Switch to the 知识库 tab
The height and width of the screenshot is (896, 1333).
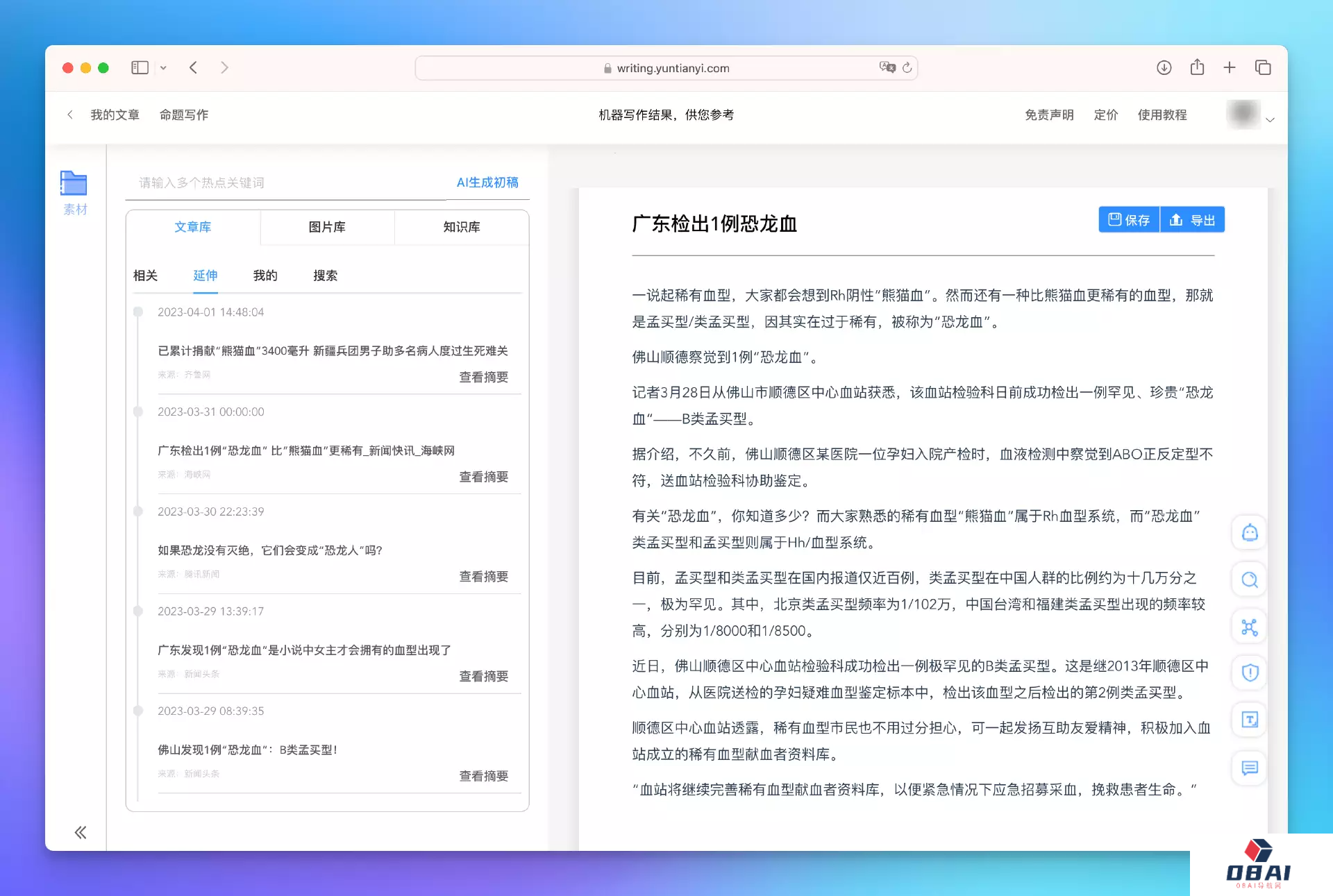coord(462,227)
